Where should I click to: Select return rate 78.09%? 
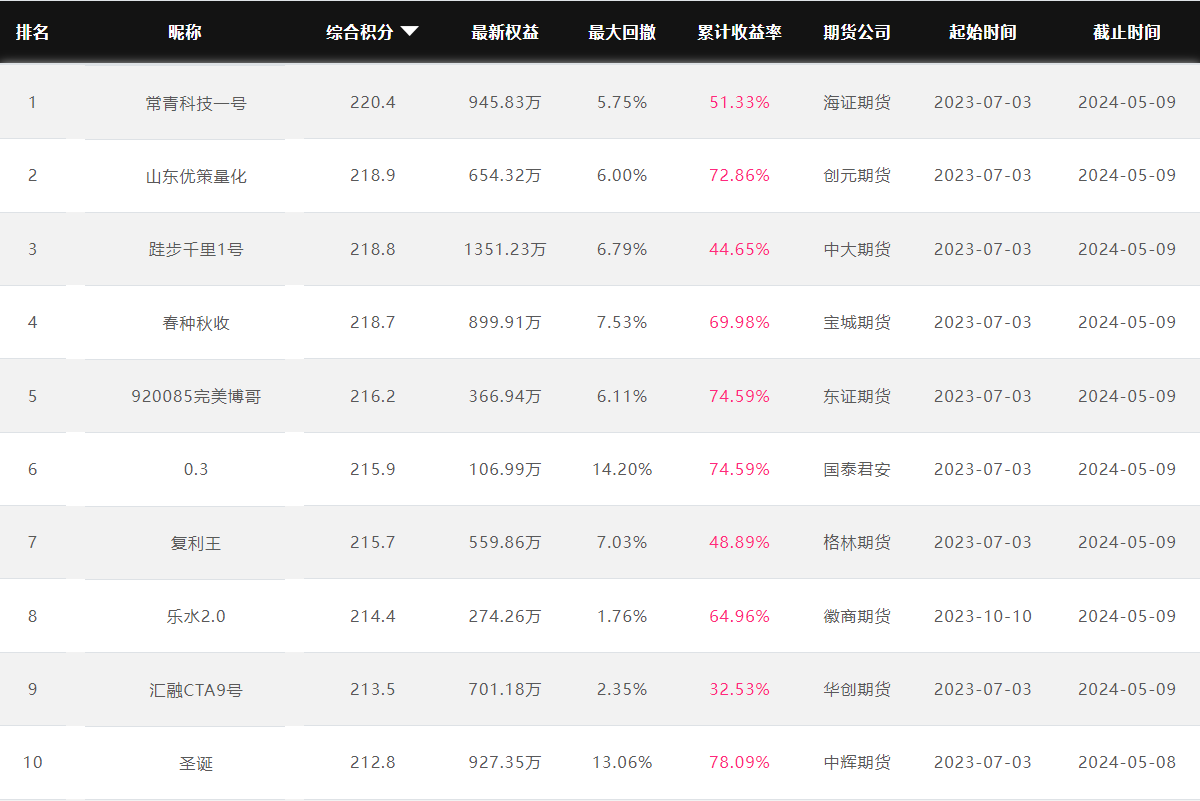point(740,762)
